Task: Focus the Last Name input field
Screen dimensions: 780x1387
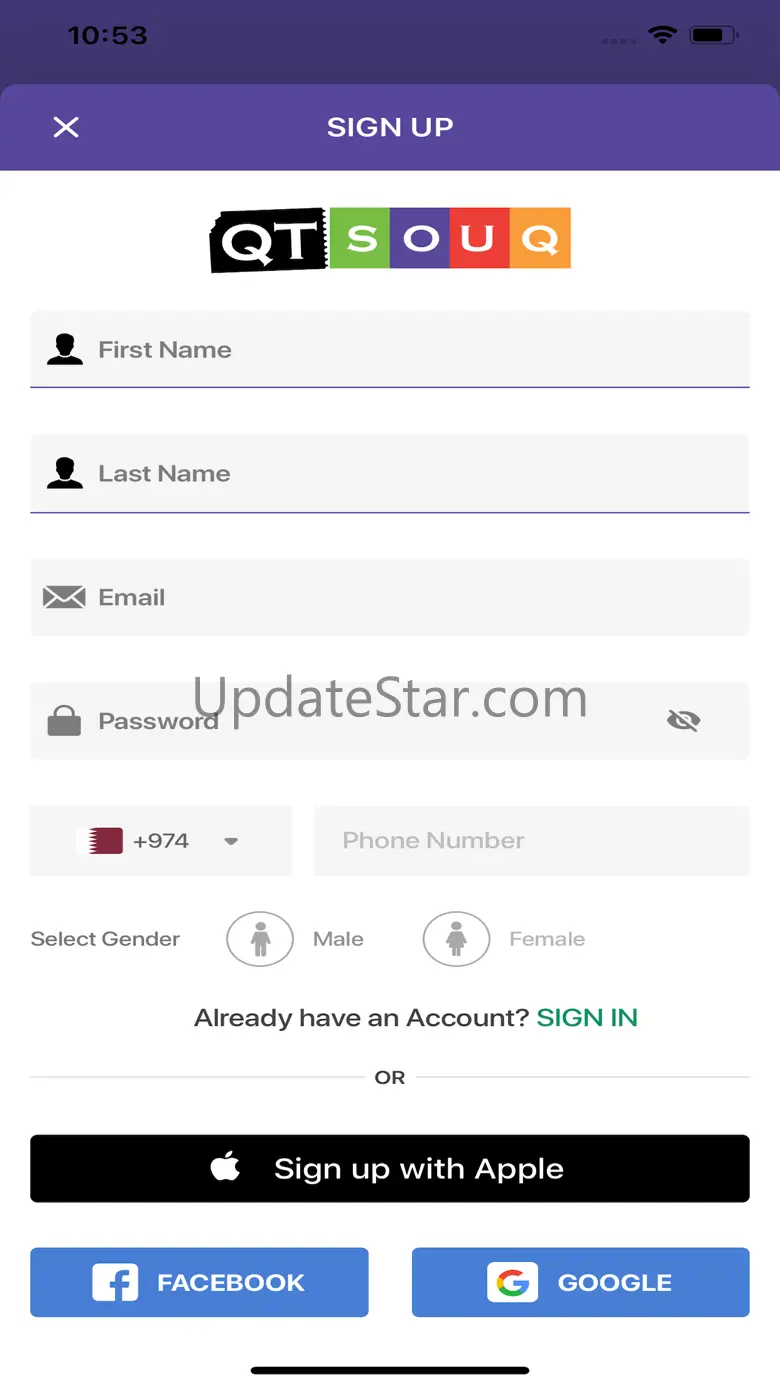Action: tap(390, 473)
